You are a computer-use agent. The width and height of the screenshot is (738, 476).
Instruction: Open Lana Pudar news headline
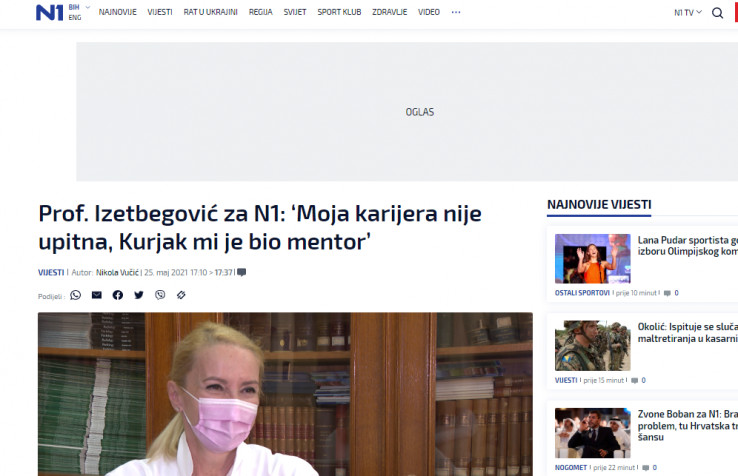point(687,246)
